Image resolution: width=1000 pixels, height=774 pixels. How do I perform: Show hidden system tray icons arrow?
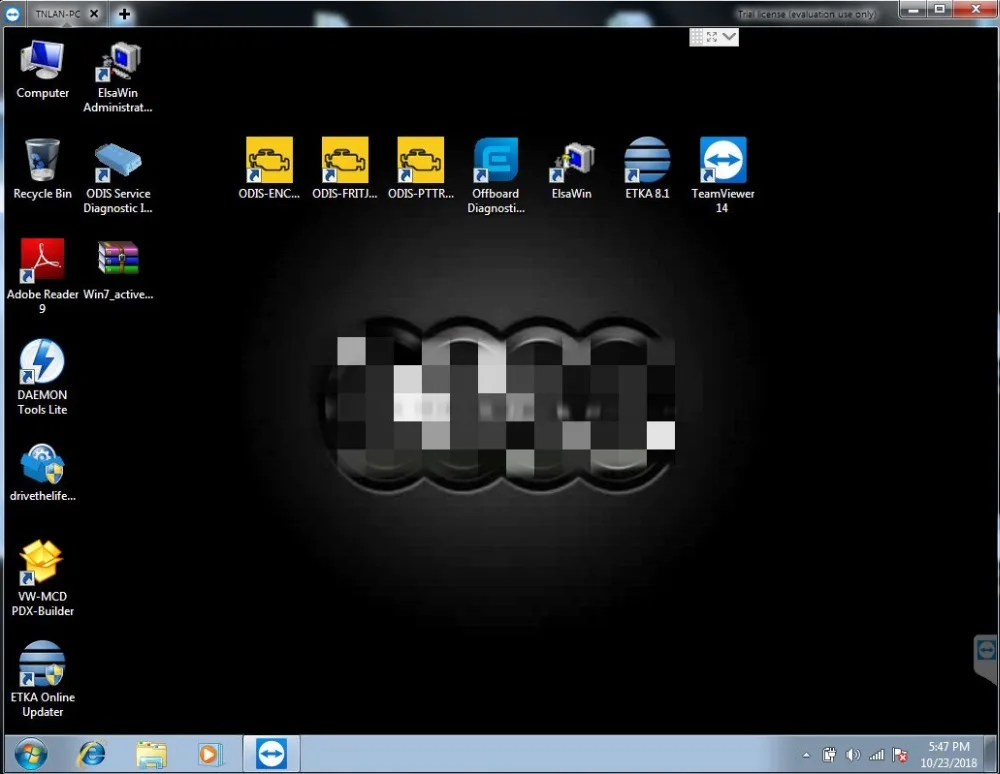point(806,755)
